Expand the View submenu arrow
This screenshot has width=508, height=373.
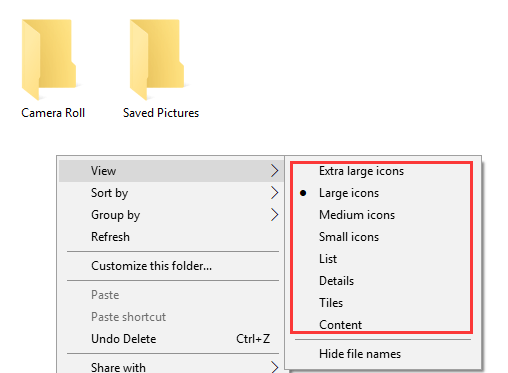pyautogui.click(x=274, y=171)
